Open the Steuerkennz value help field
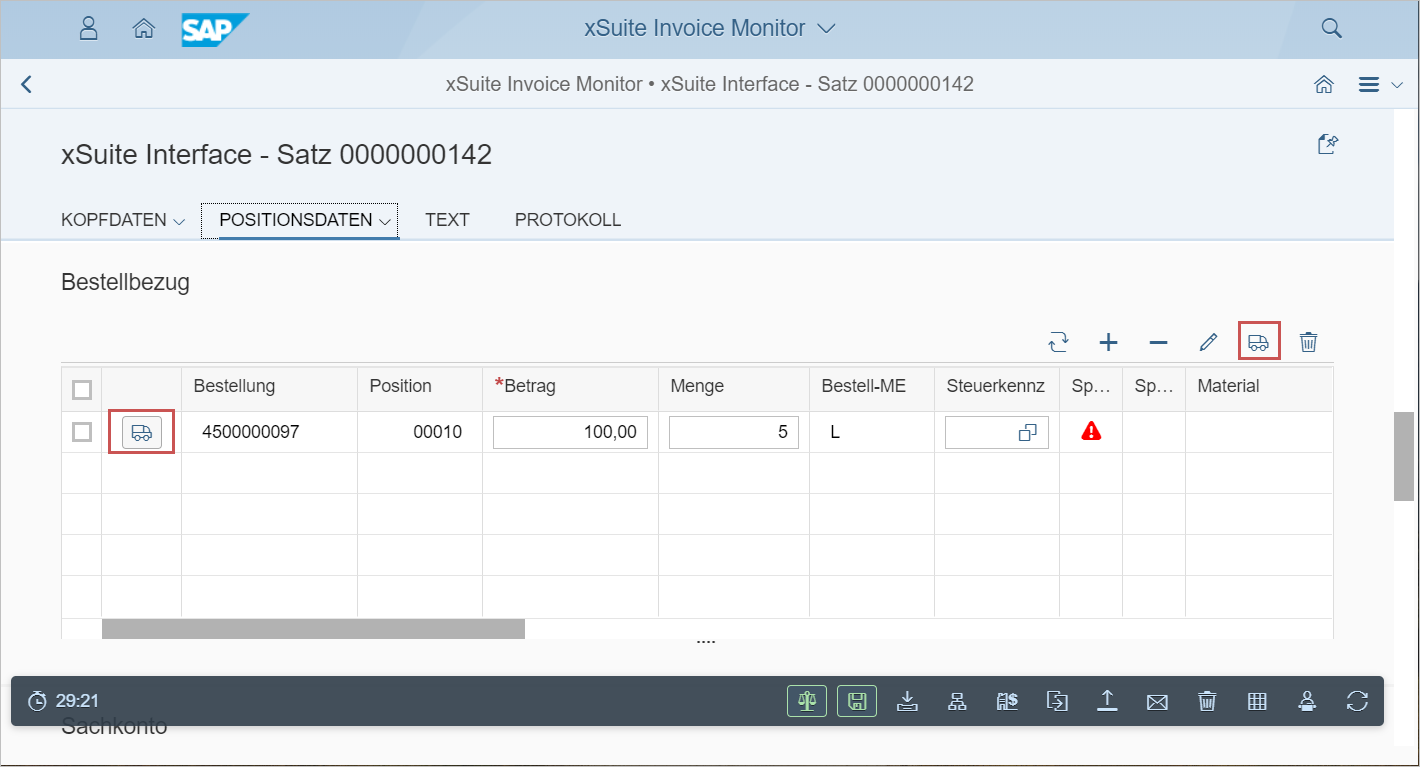This screenshot has height=767, width=1420. (1027, 433)
